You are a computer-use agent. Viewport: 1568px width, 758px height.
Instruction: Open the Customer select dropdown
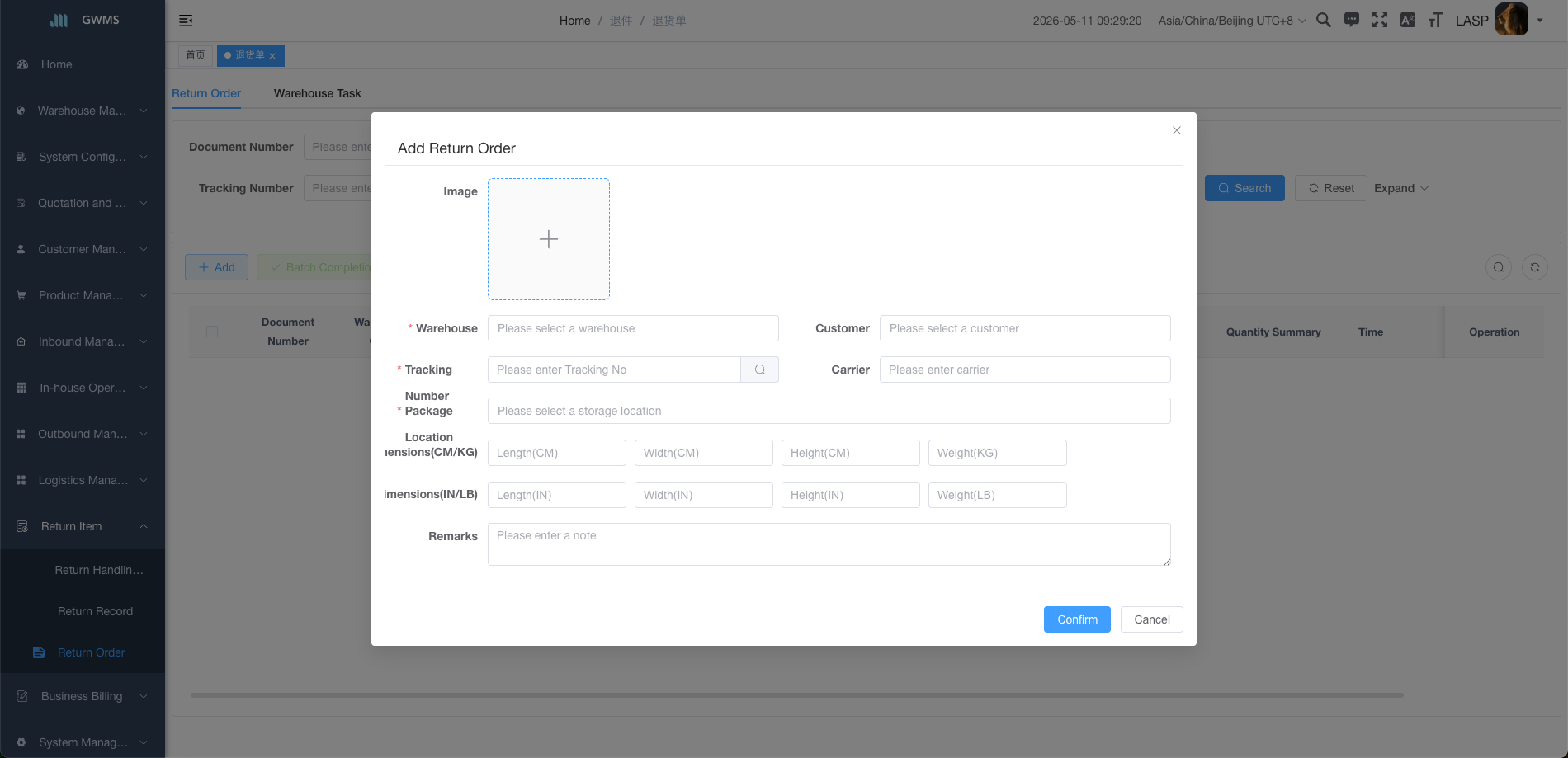(x=1025, y=328)
